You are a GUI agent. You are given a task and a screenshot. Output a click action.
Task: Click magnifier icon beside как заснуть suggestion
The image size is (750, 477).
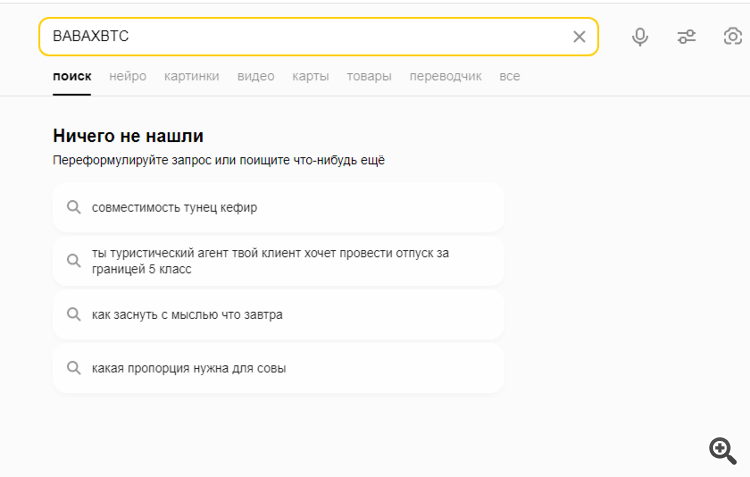click(x=74, y=314)
